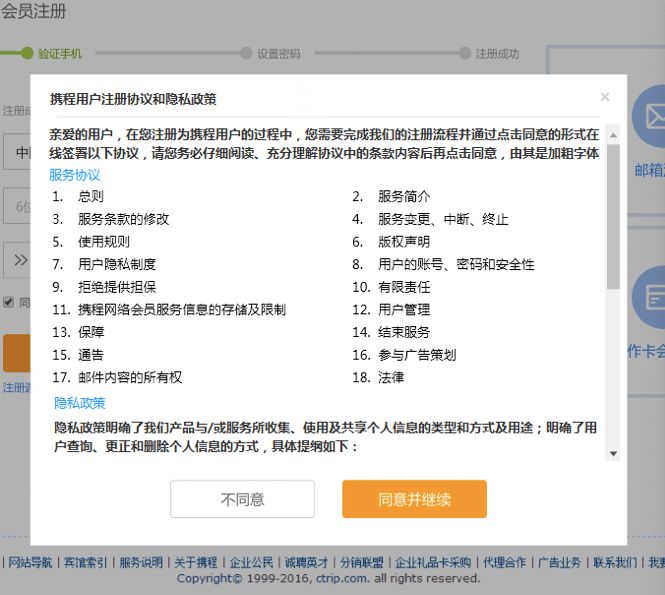Select section 6. 版权声明
This screenshot has width=665, height=595.
[x=391, y=242]
